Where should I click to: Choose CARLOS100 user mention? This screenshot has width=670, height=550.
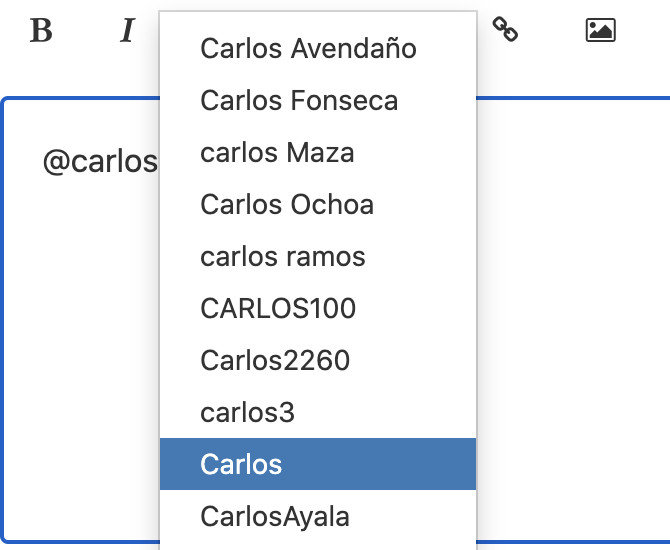click(318, 308)
